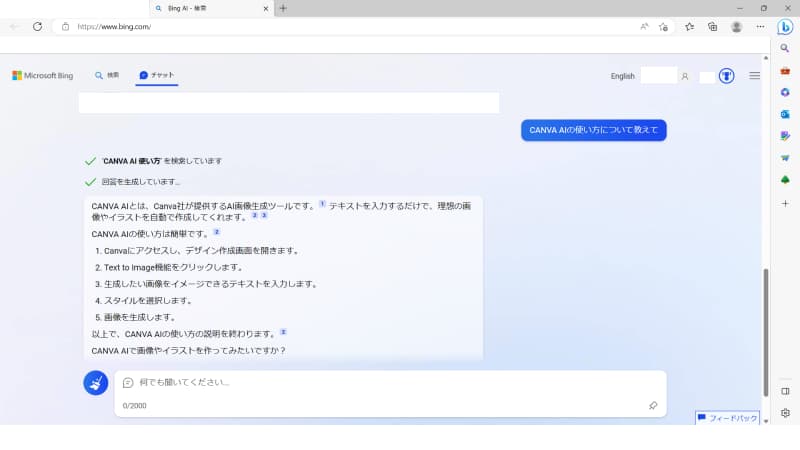Close the Bing AI browser tab
The width and height of the screenshot is (800, 450).
pyautogui.click(x=265, y=9)
